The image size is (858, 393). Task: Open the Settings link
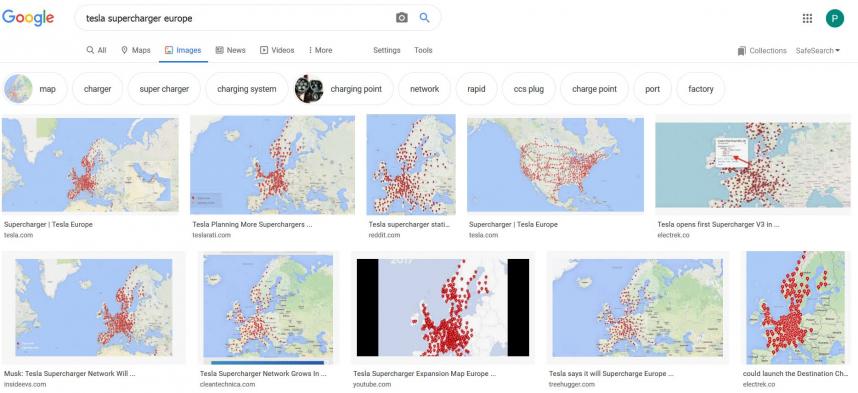point(387,50)
